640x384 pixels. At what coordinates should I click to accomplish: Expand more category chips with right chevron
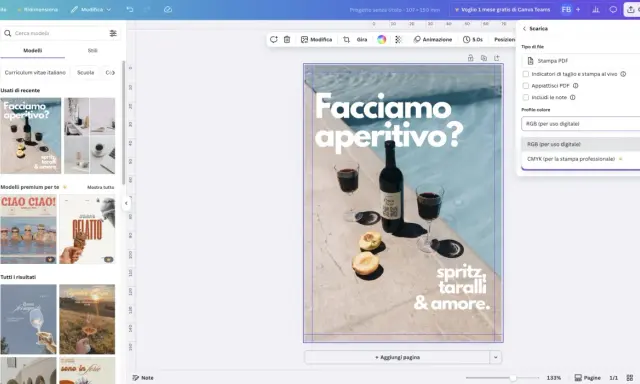pos(112,73)
